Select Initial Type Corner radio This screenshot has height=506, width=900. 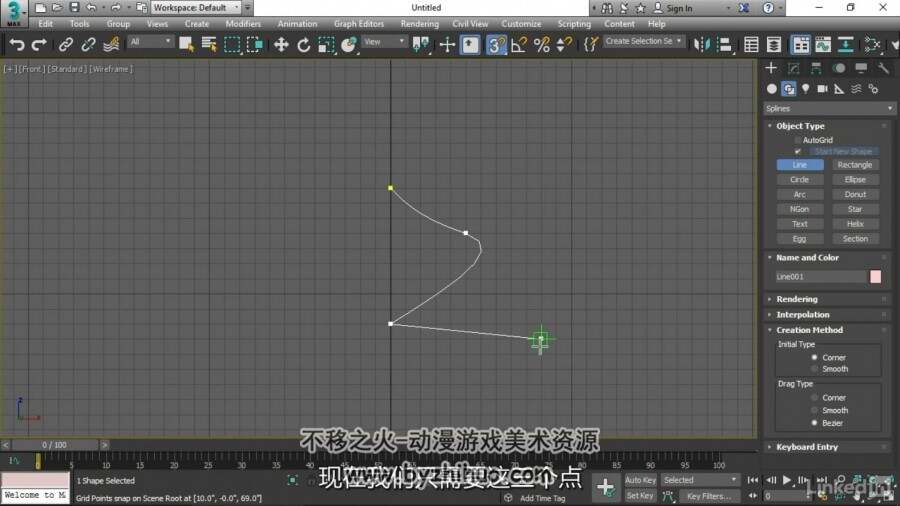814,357
